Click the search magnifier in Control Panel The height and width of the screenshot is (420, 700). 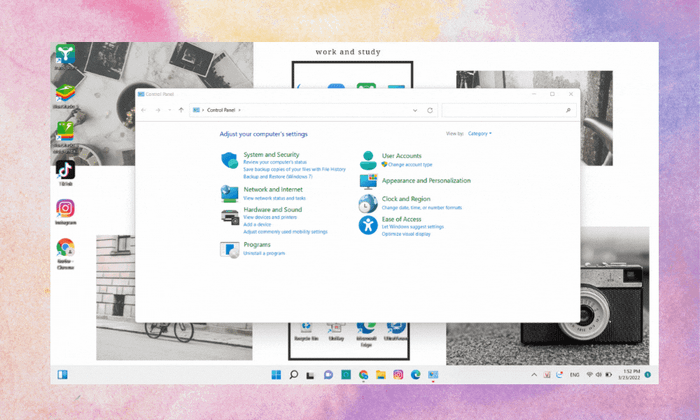pos(568,110)
